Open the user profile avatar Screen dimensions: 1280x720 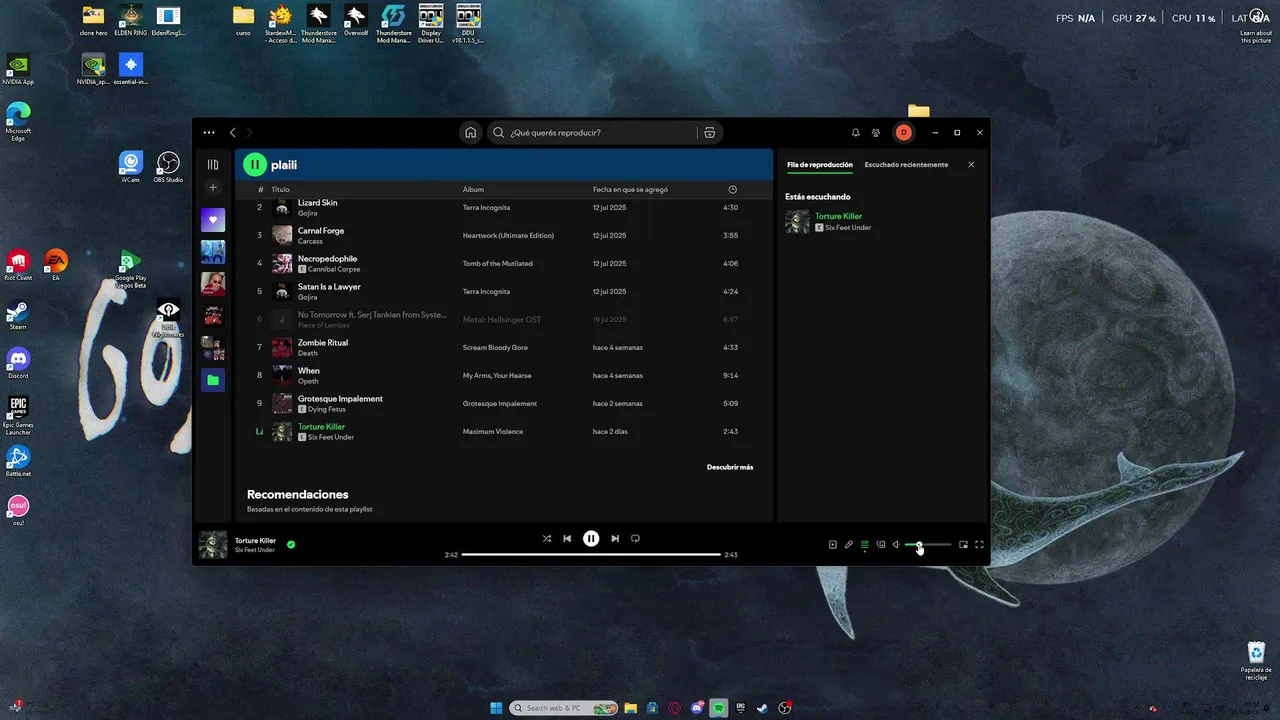click(x=903, y=132)
